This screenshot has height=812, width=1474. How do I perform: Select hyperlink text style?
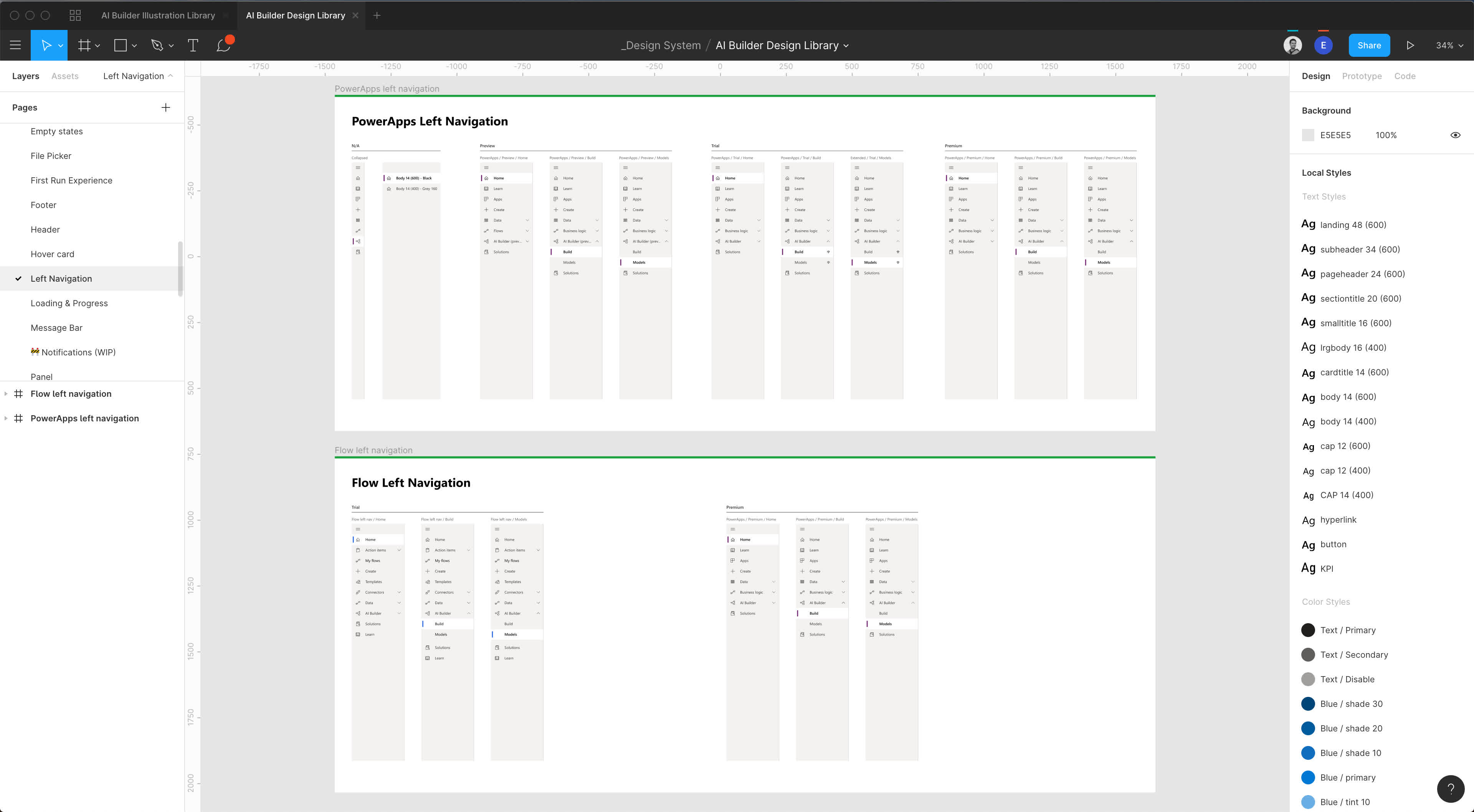(1329, 520)
